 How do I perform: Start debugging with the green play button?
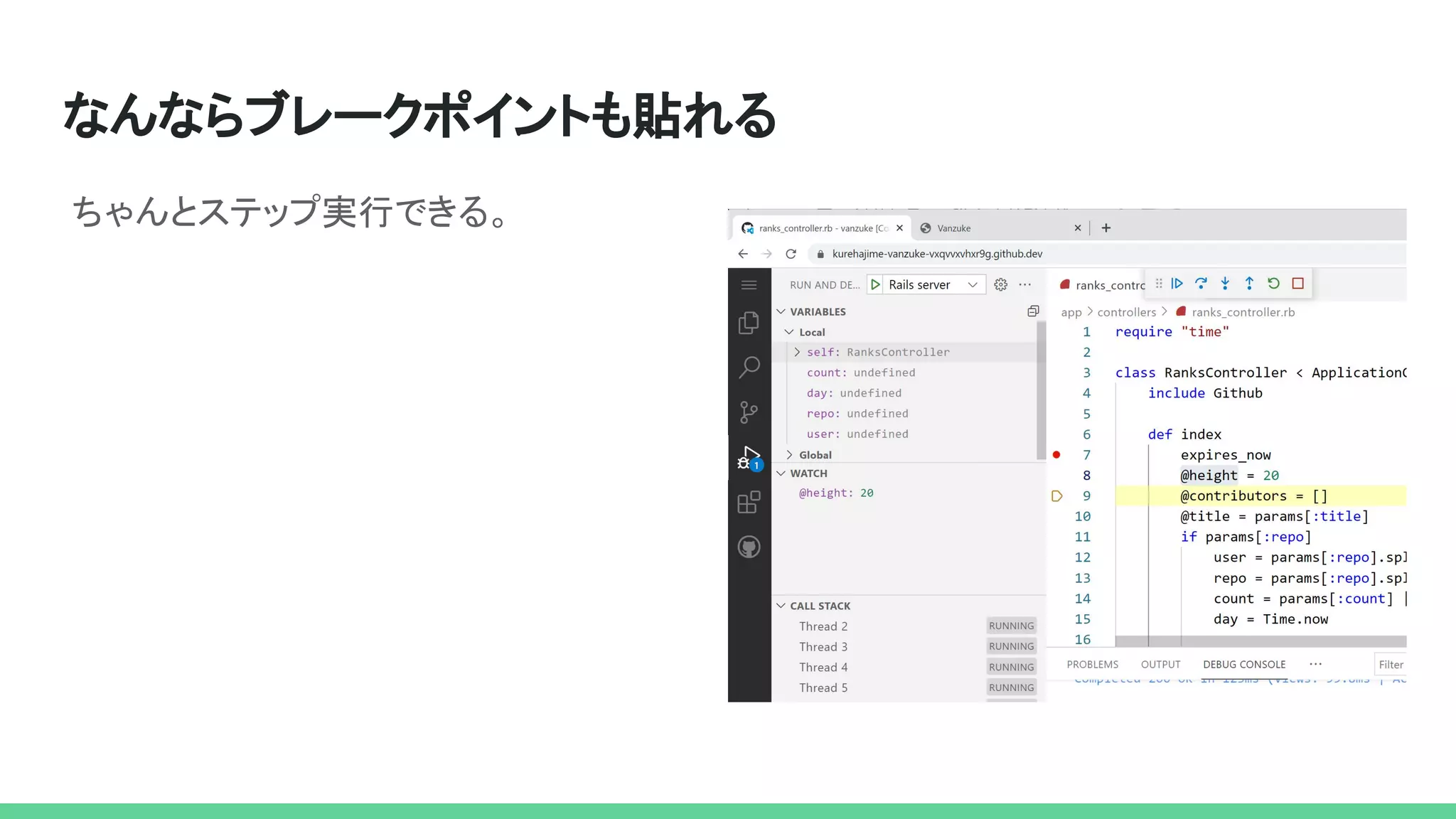click(876, 284)
